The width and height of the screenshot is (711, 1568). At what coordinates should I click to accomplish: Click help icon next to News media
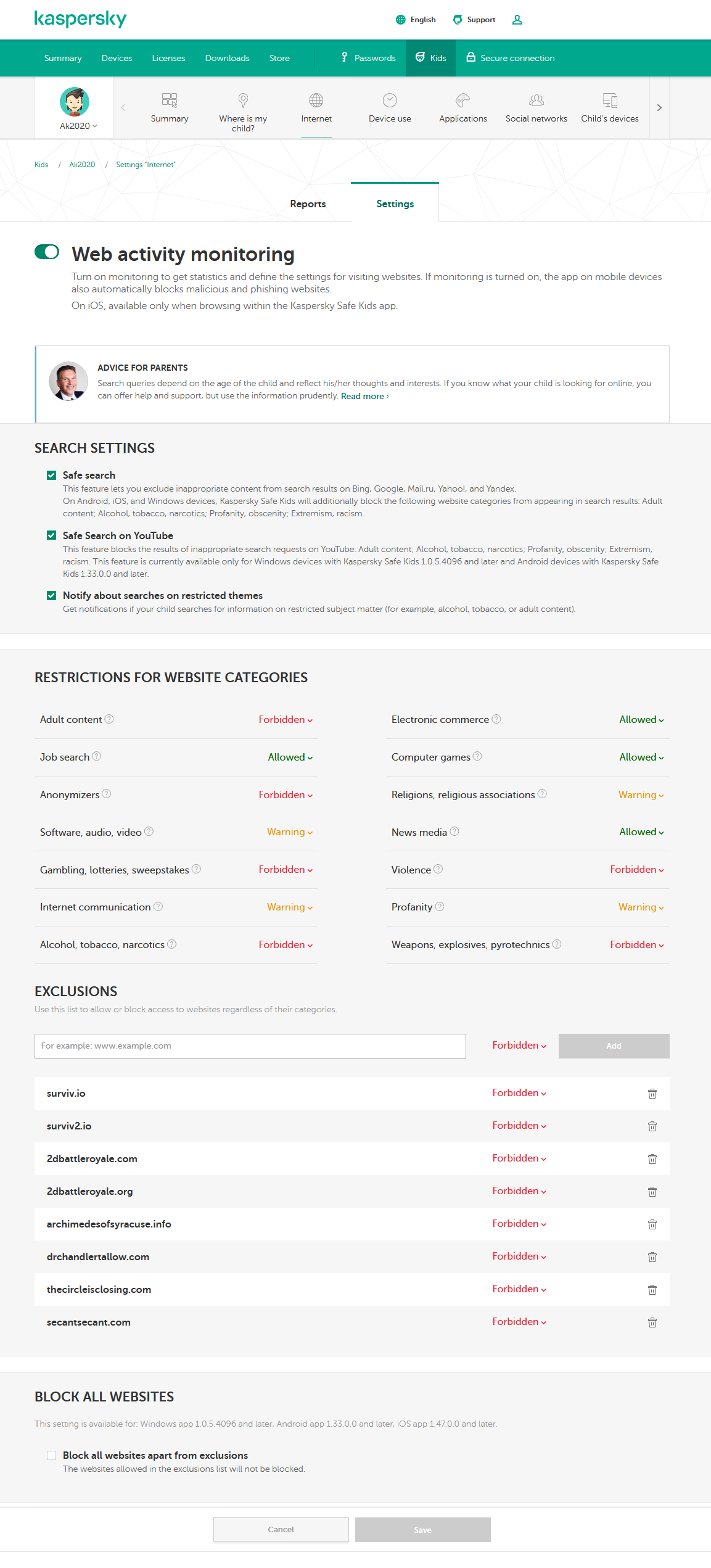point(454,831)
